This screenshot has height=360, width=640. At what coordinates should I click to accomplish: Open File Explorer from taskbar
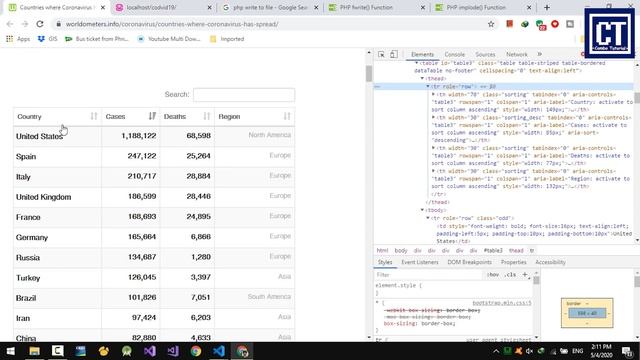[34, 351]
